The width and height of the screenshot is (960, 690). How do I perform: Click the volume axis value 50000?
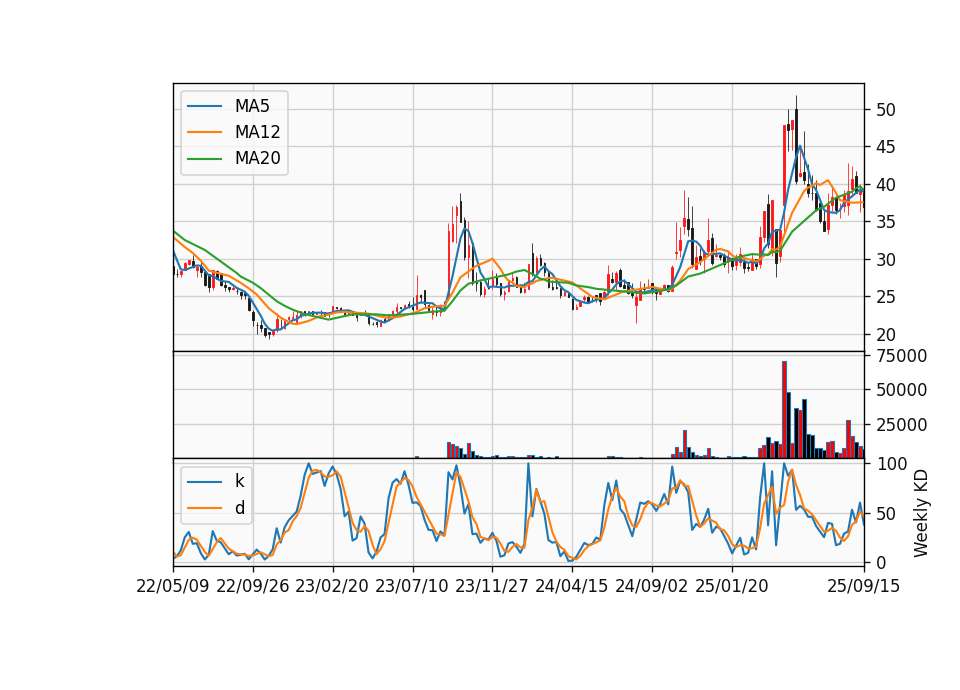click(901, 390)
